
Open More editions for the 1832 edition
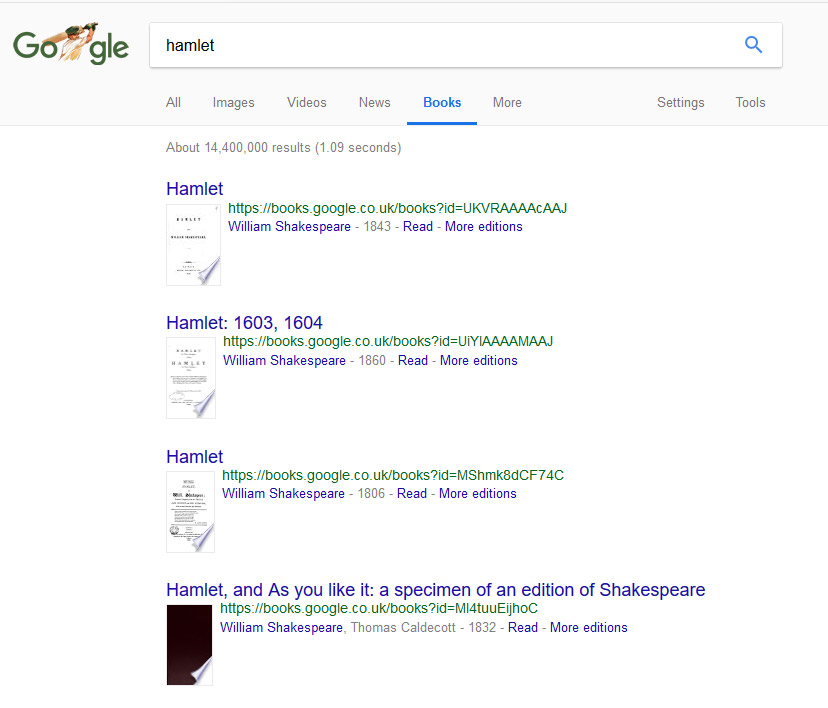(x=589, y=628)
